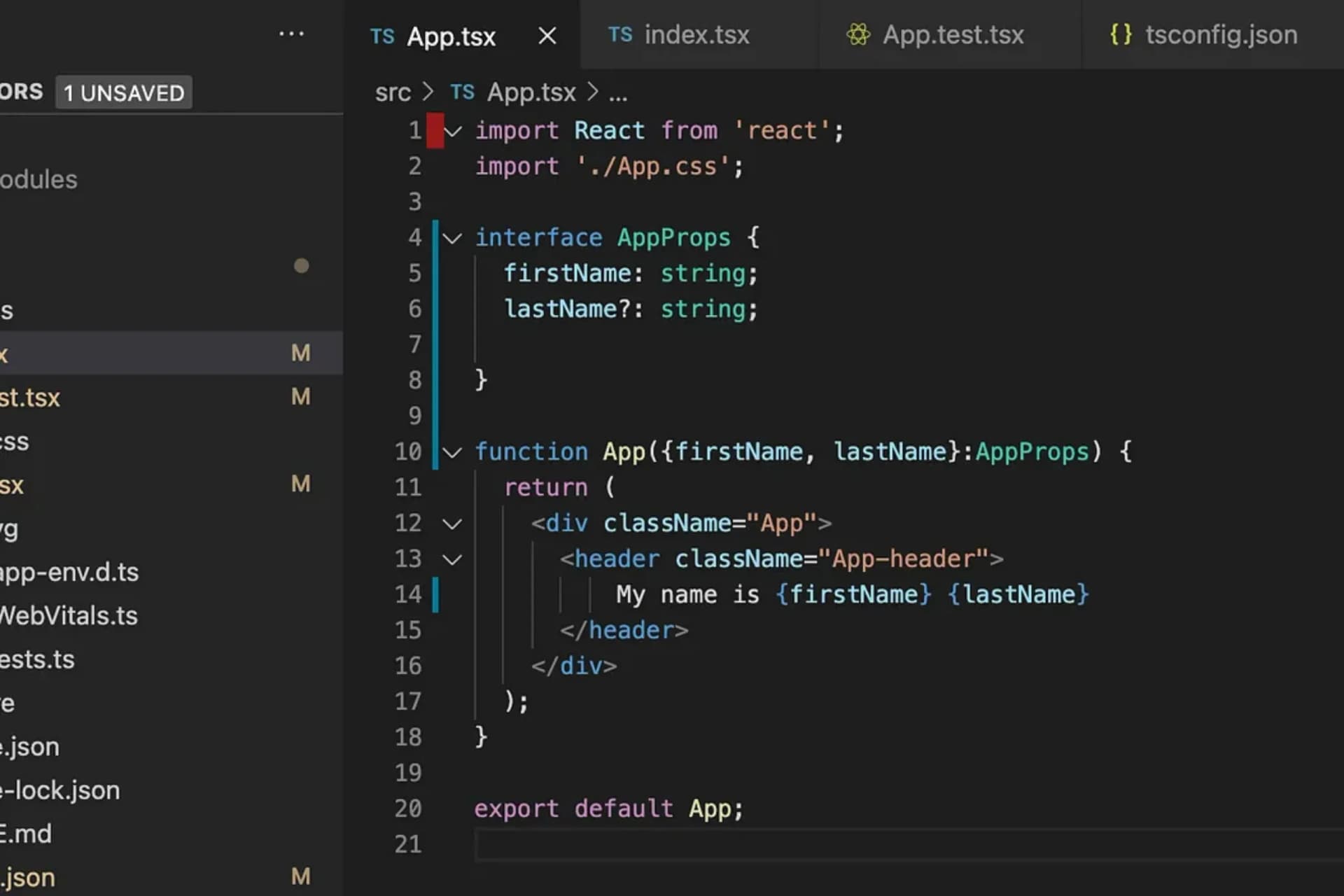Viewport: 1344px width, 896px height.
Task: Click the 'AppProps' interface name on line 4
Action: click(673, 238)
